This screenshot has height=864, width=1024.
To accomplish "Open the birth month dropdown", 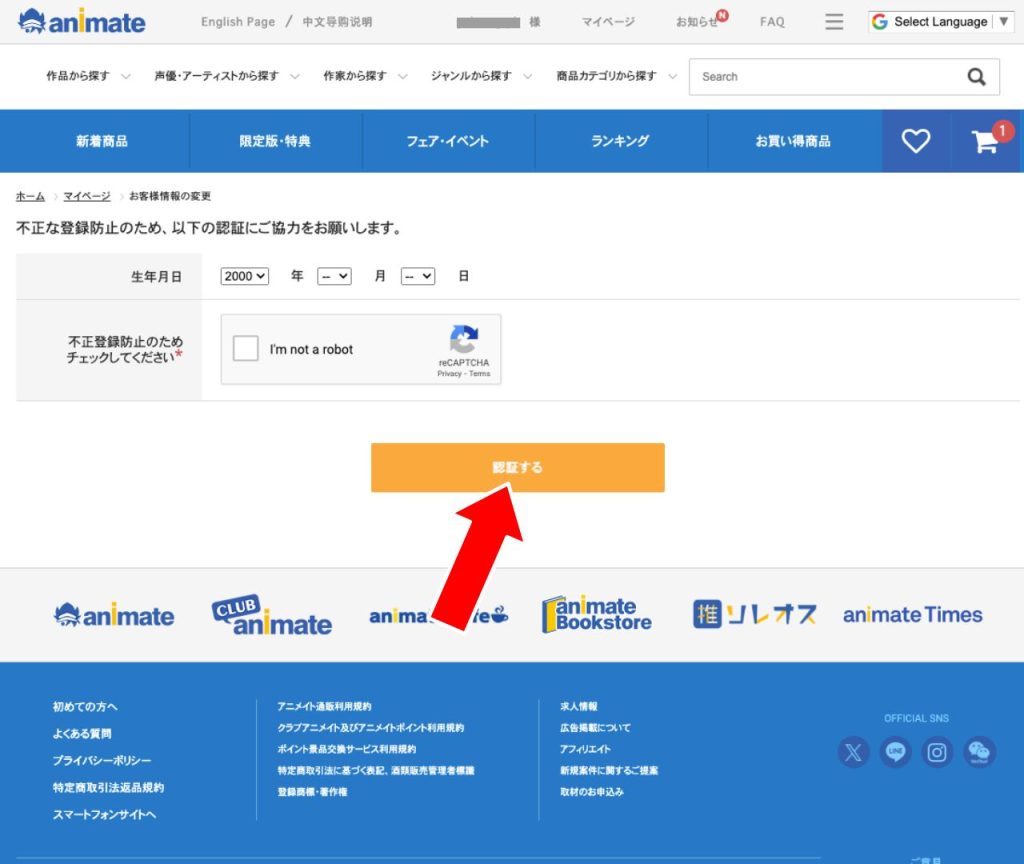I will click(x=334, y=276).
